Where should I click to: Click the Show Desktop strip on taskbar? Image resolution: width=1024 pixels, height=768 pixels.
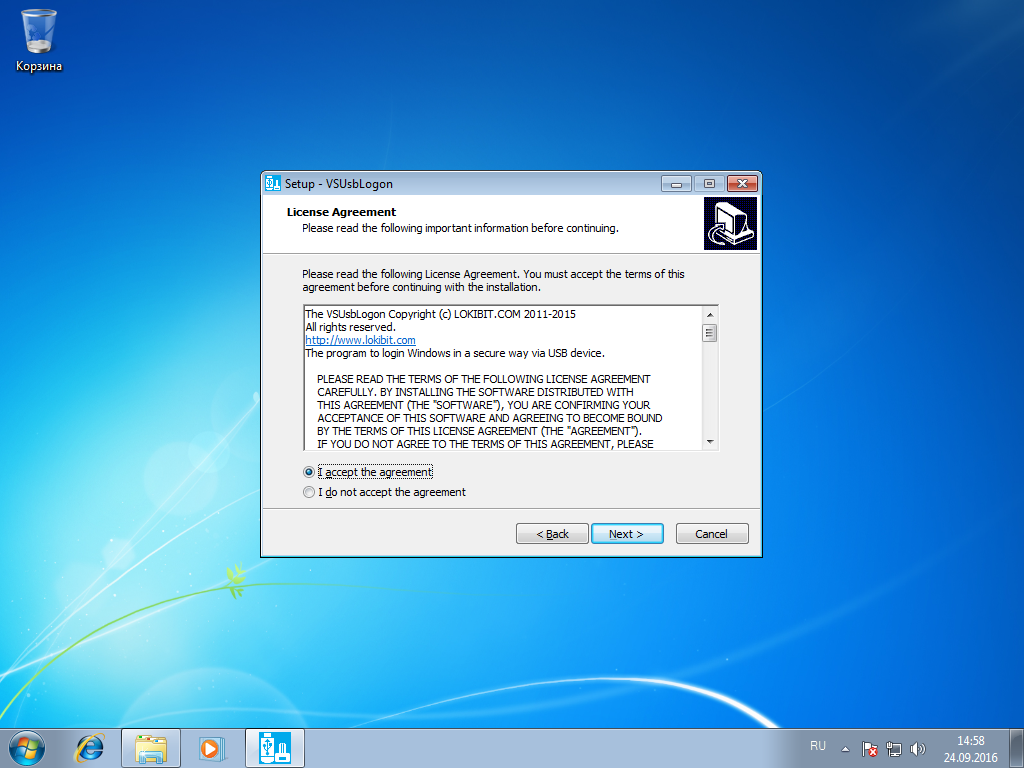(1017, 748)
